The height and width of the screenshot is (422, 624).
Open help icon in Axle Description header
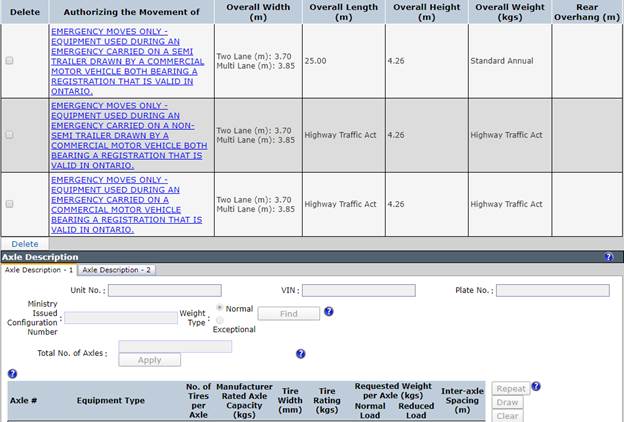608,257
